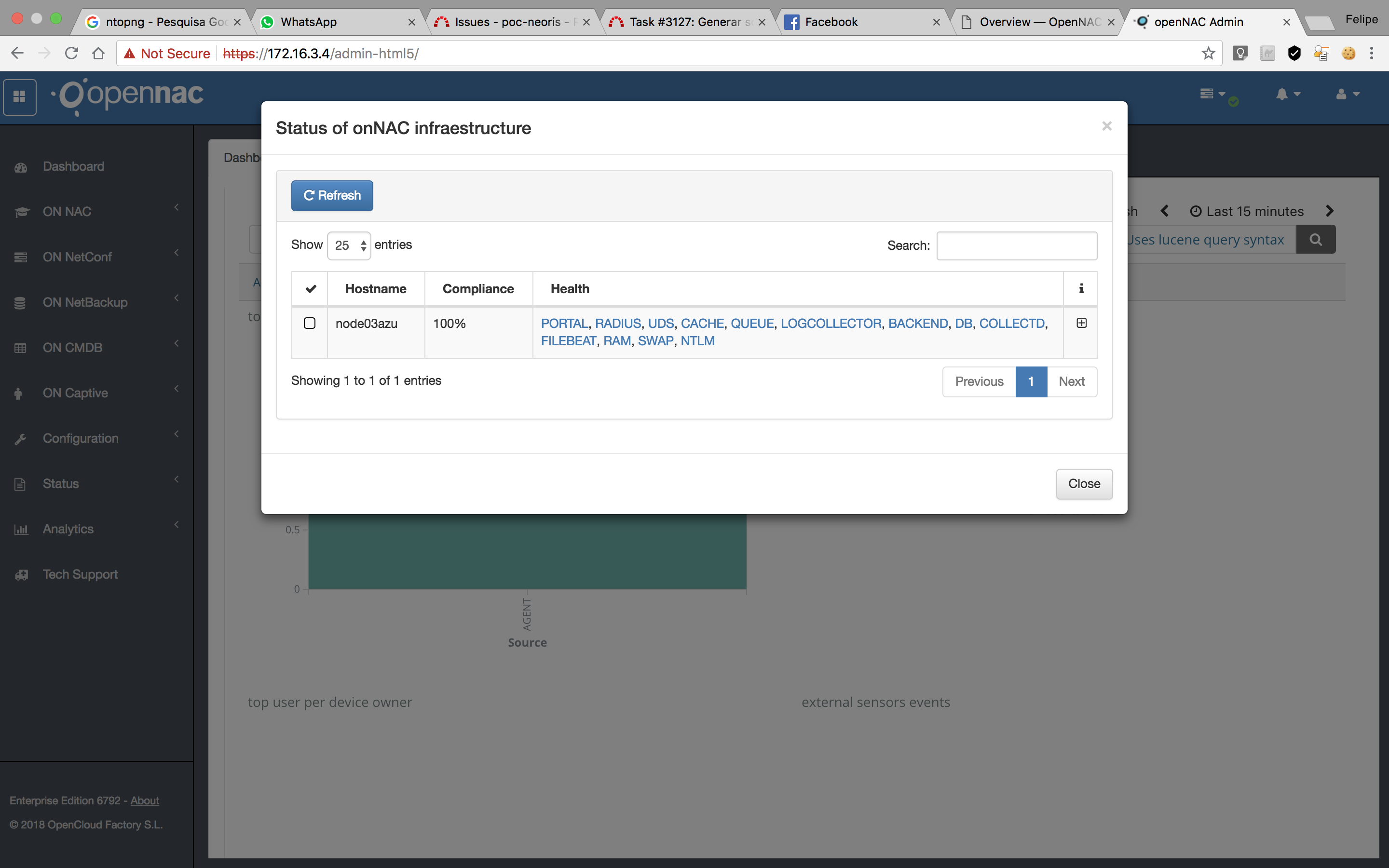Open Tech Support in the sidebar

81,575
